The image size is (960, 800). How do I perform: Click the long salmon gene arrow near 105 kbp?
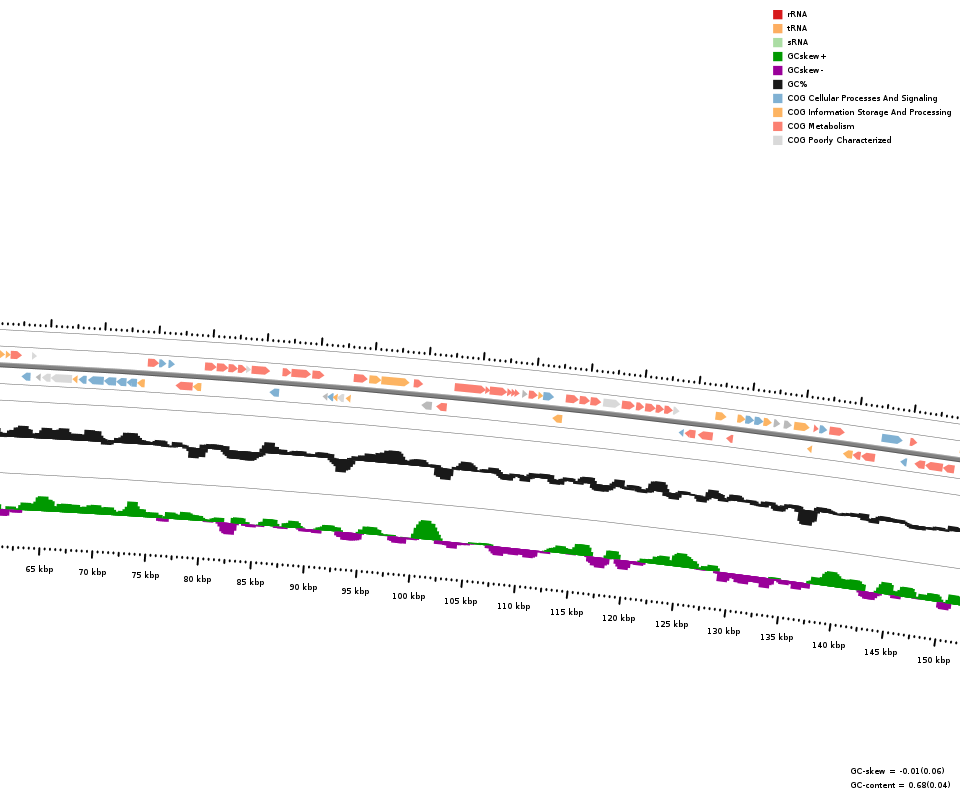click(469, 388)
